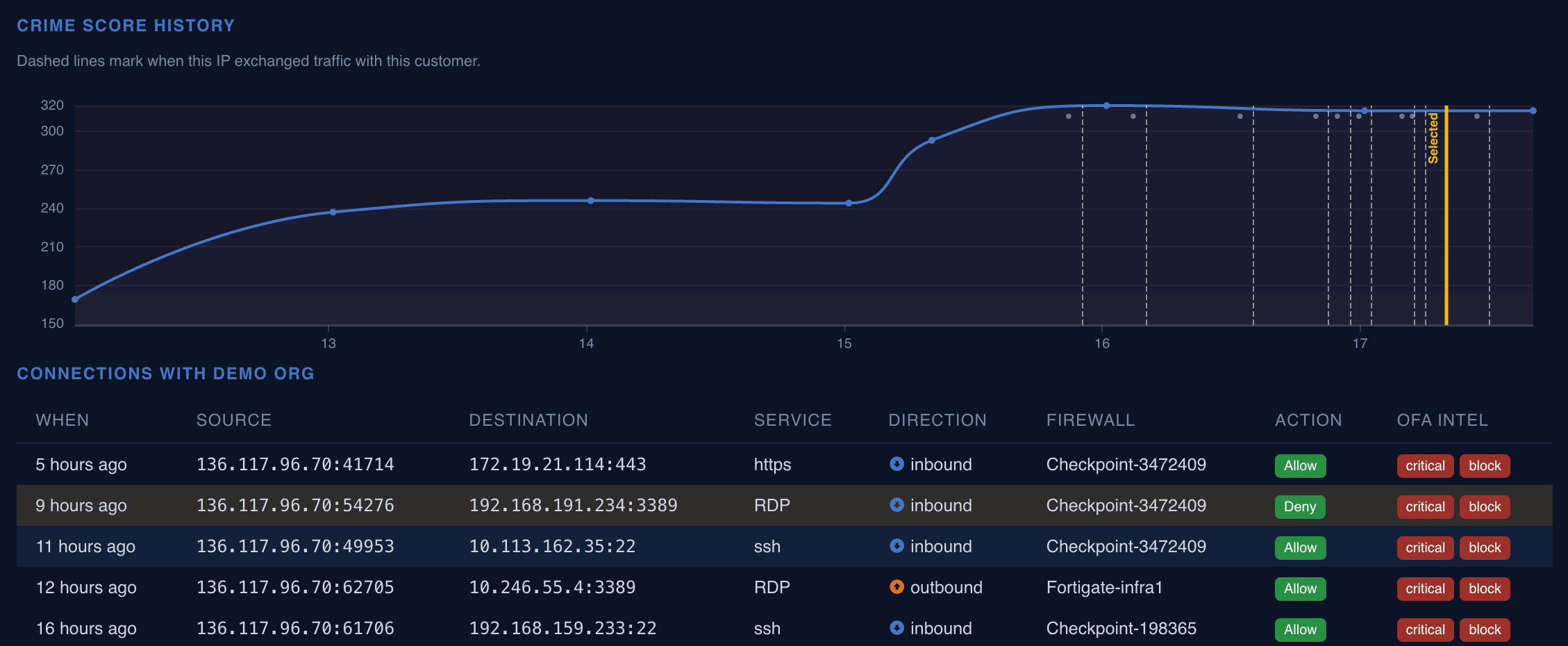Click inbound arrow icon in 9 hours ago row
This screenshot has height=646, width=1568.
(x=896, y=505)
